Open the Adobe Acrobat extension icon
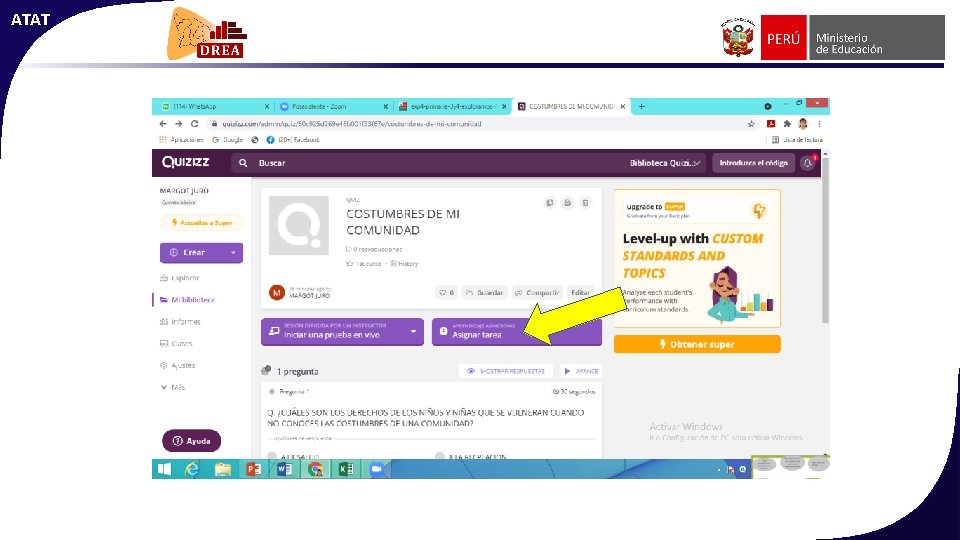The height and width of the screenshot is (540, 960). pyautogui.click(x=771, y=124)
